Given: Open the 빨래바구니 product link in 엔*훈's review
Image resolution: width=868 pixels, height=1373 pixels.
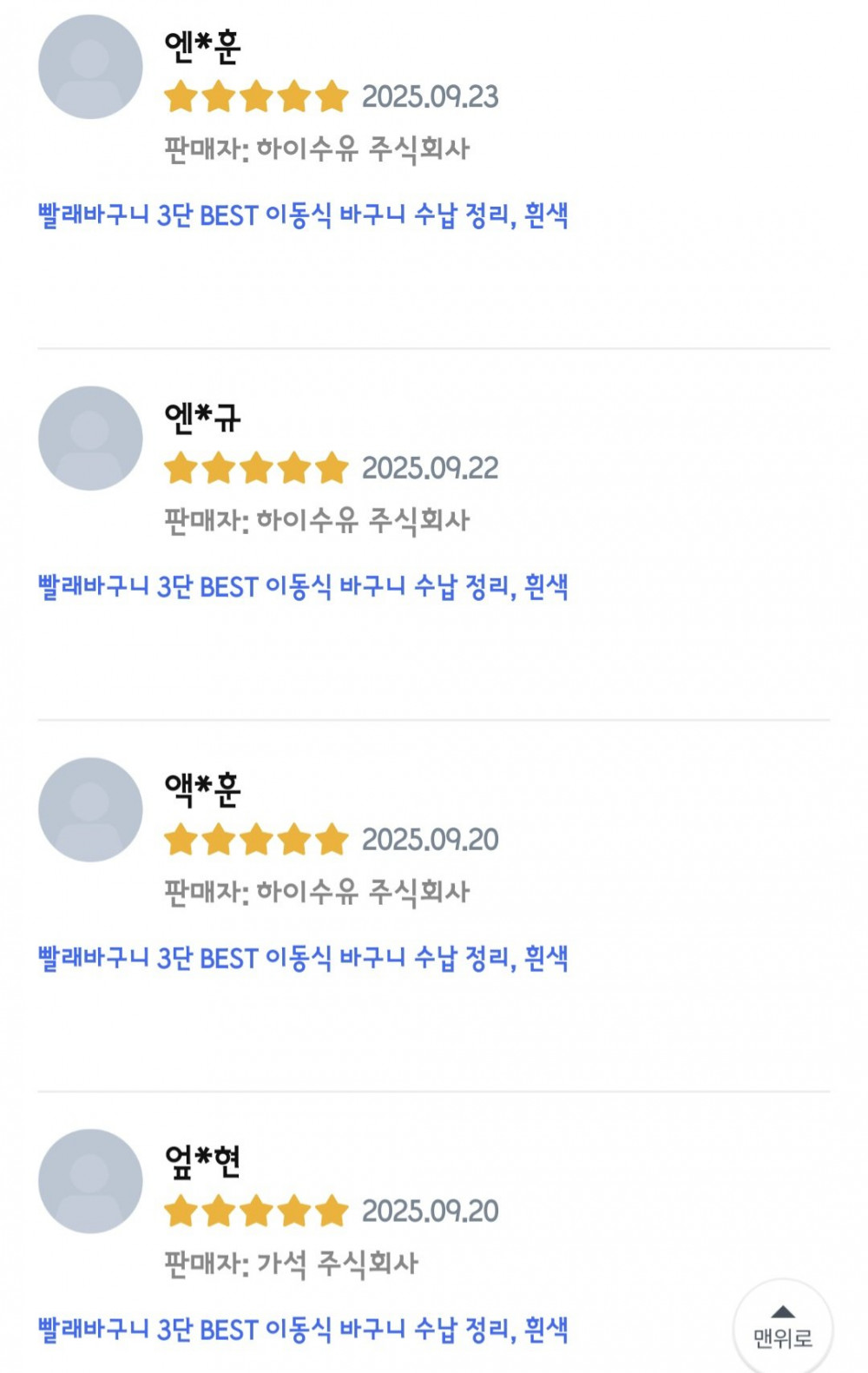Looking at the screenshot, I should 303,215.
